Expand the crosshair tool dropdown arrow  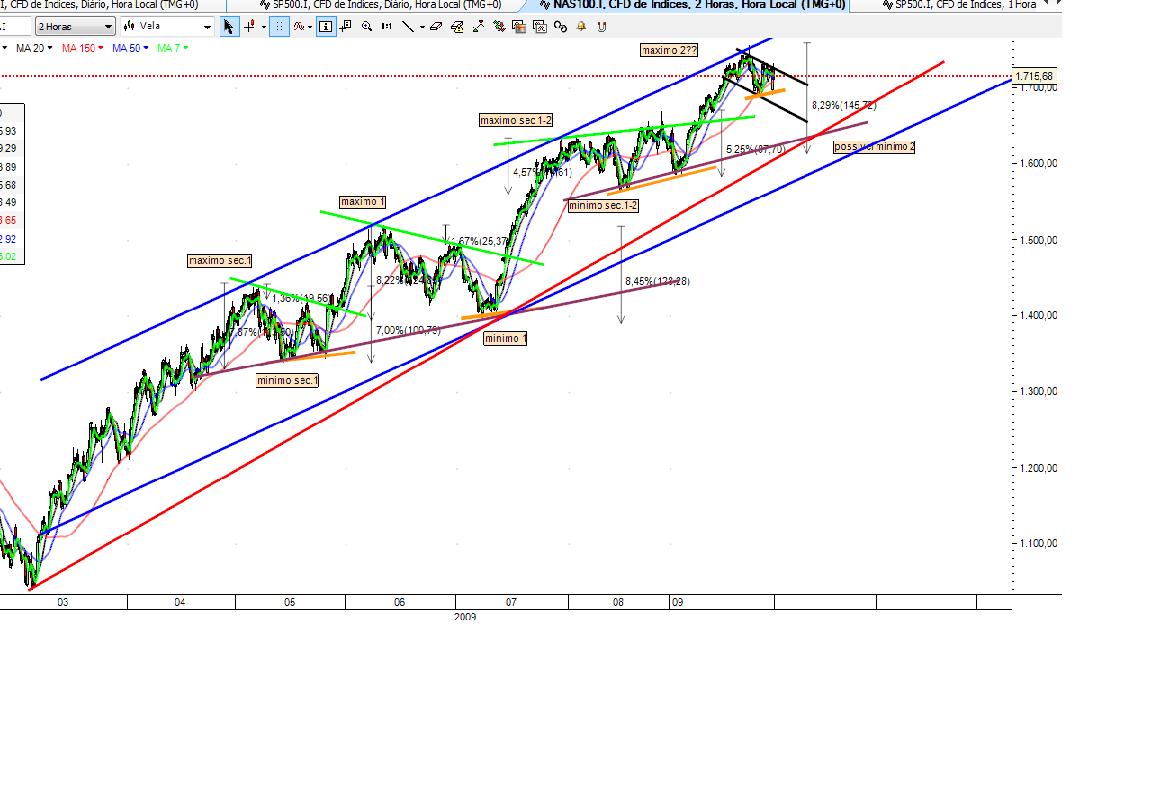264,27
